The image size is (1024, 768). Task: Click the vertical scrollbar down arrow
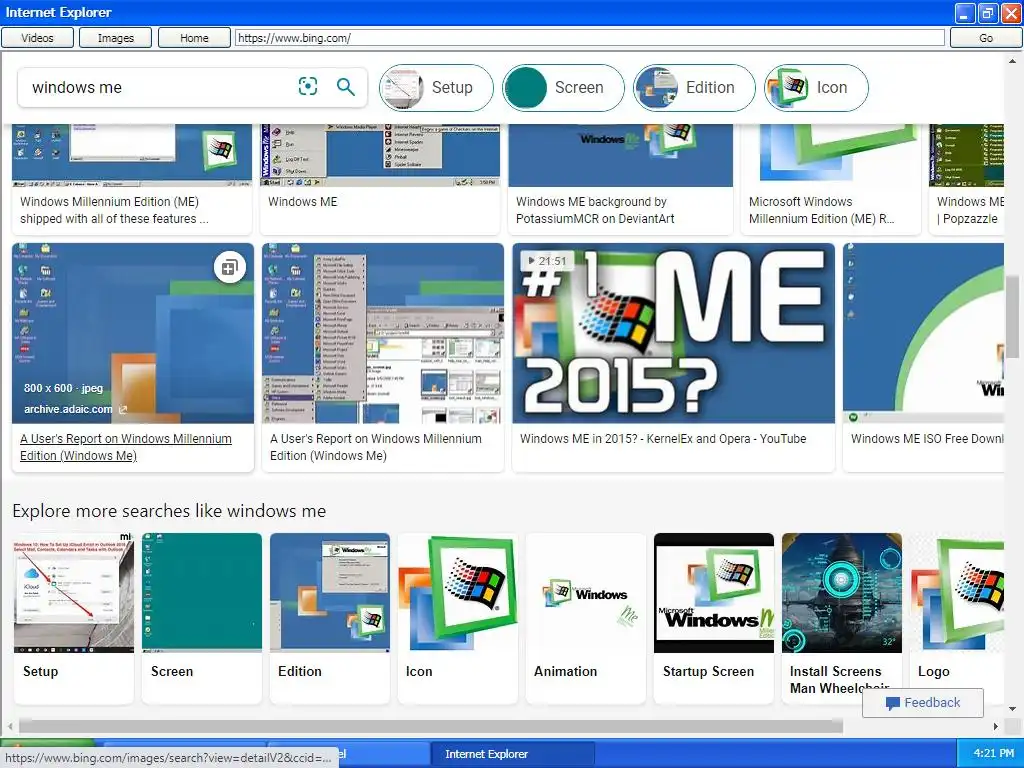(x=1012, y=709)
